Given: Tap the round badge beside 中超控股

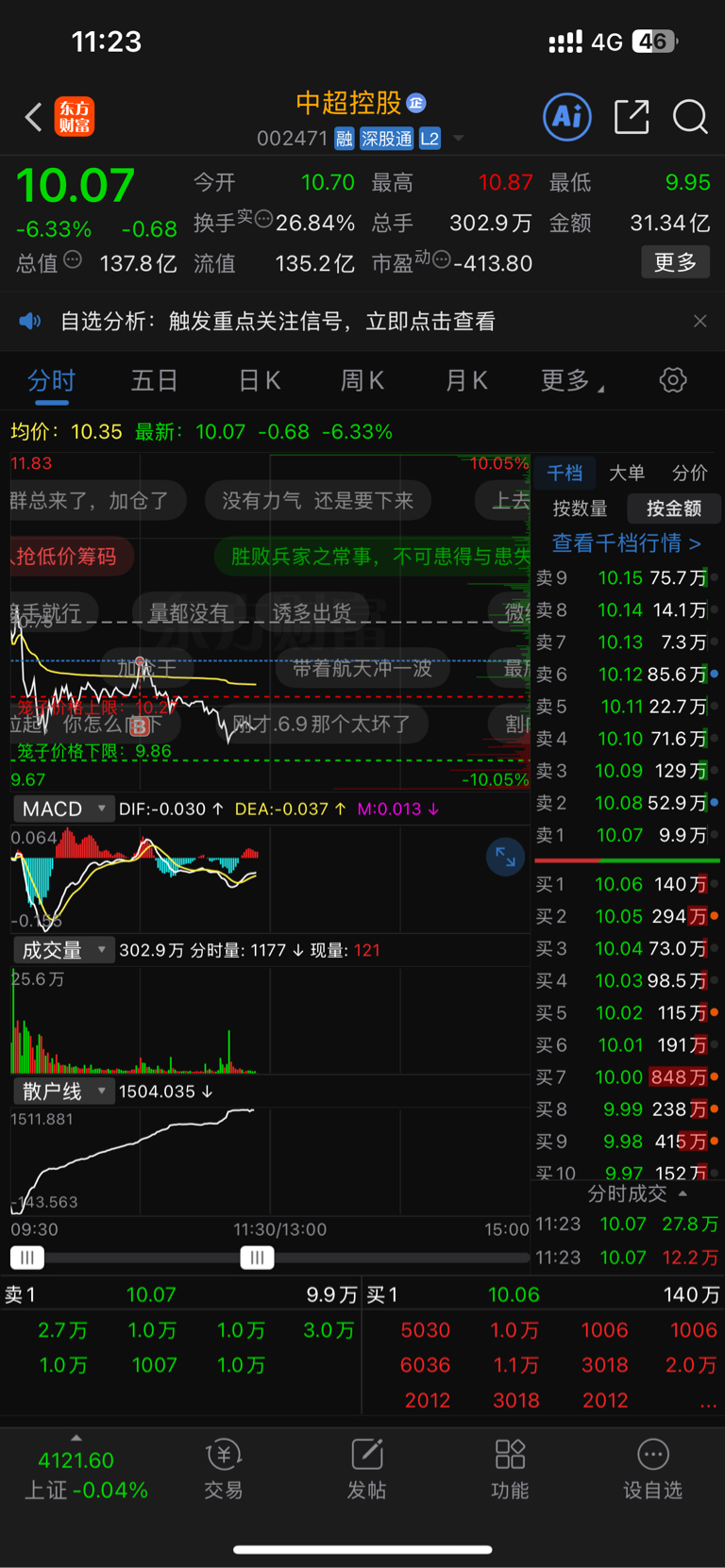Looking at the screenshot, I should pyautogui.click(x=416, y=102).
